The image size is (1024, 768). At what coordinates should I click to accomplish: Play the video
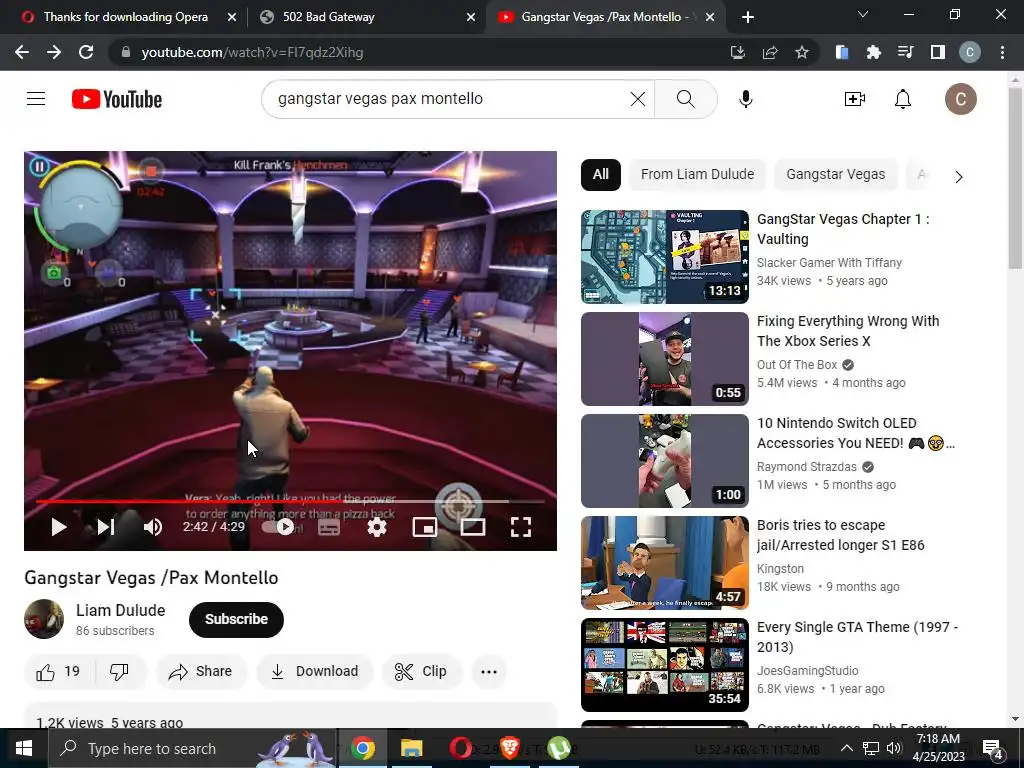[x=59, y=527]
